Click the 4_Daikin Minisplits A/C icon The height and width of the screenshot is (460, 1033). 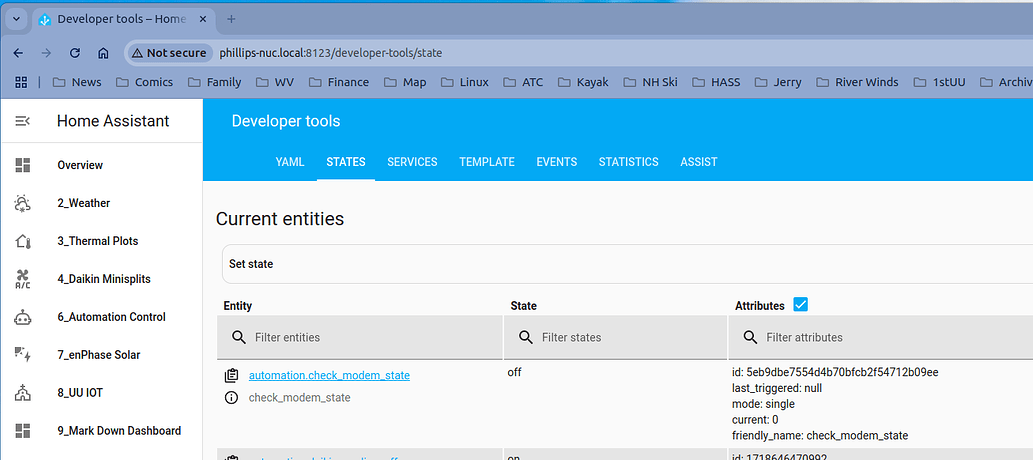tap(22, 279)
